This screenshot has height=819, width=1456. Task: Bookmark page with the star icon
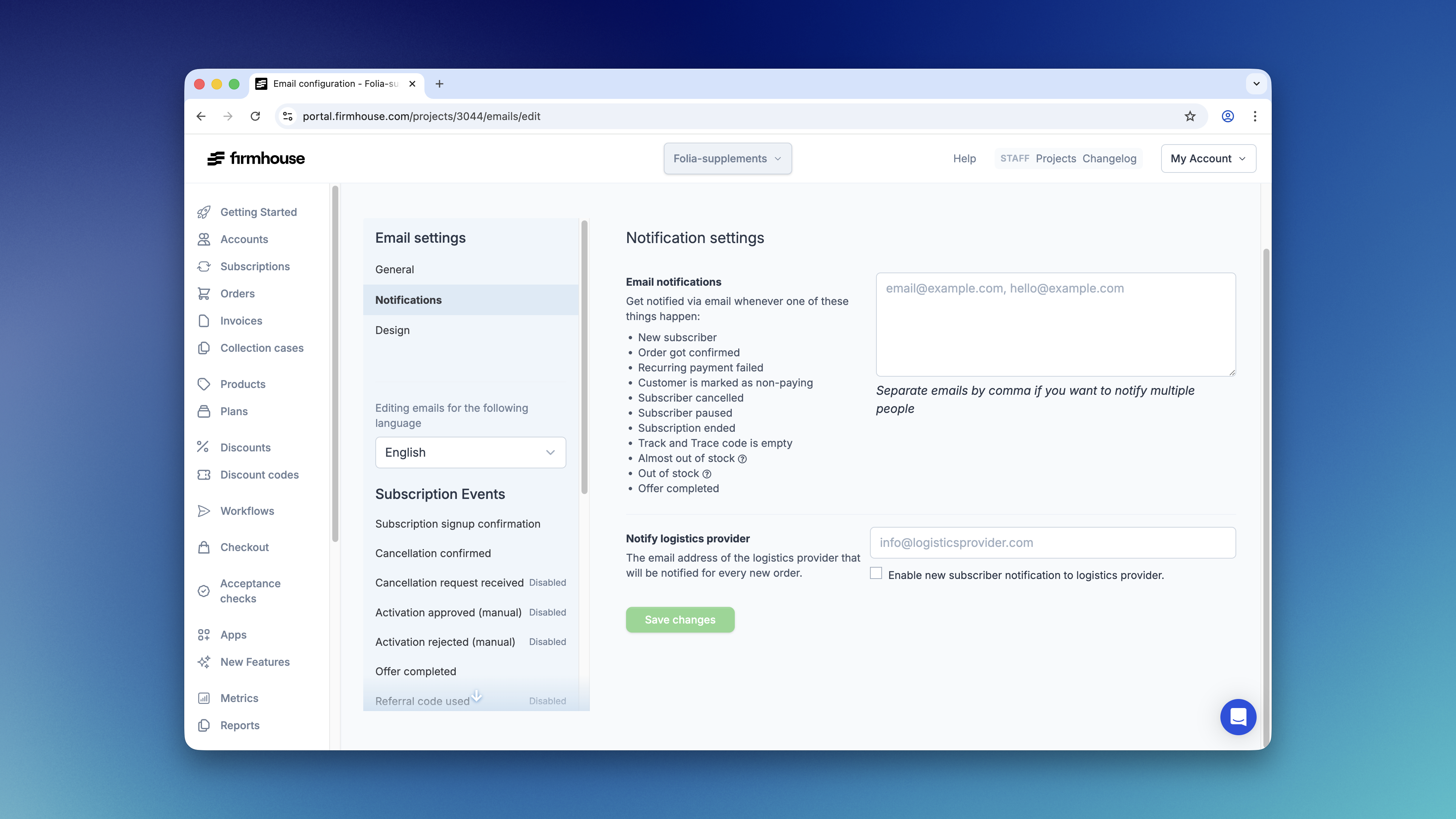tap(1190, 116)
